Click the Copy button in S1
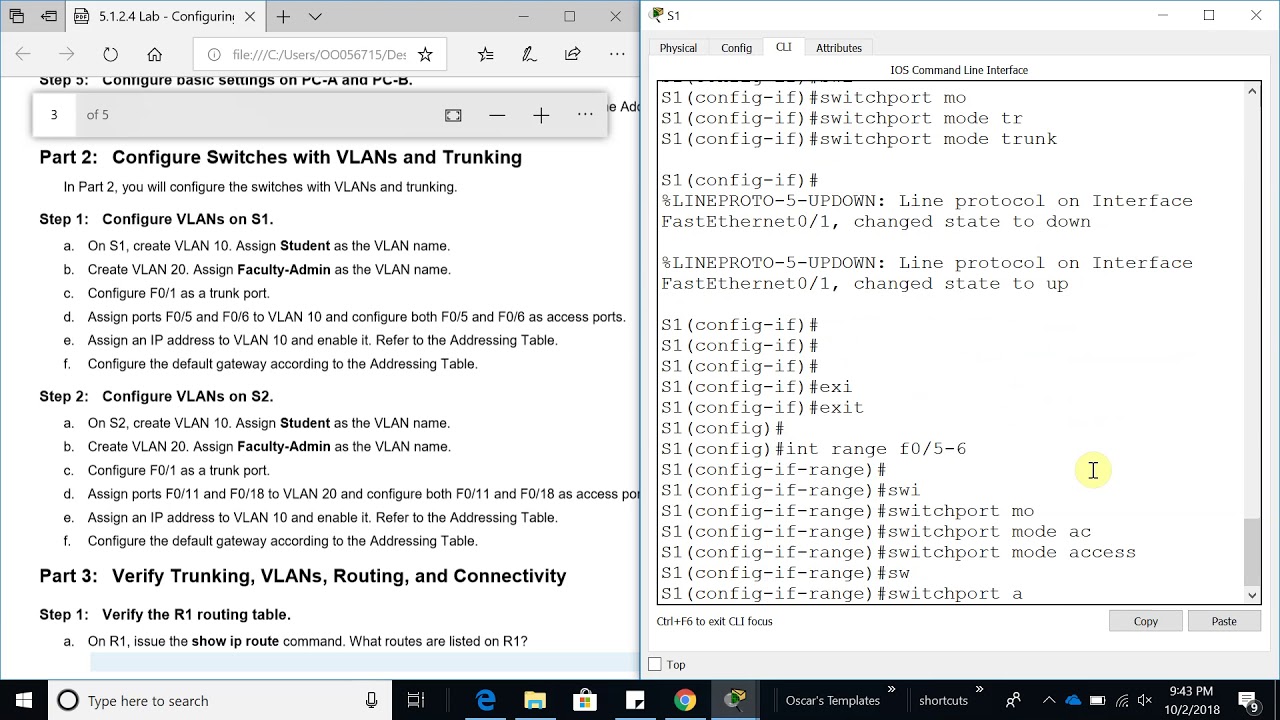 pyautogui.click(x=1146, y=621)
